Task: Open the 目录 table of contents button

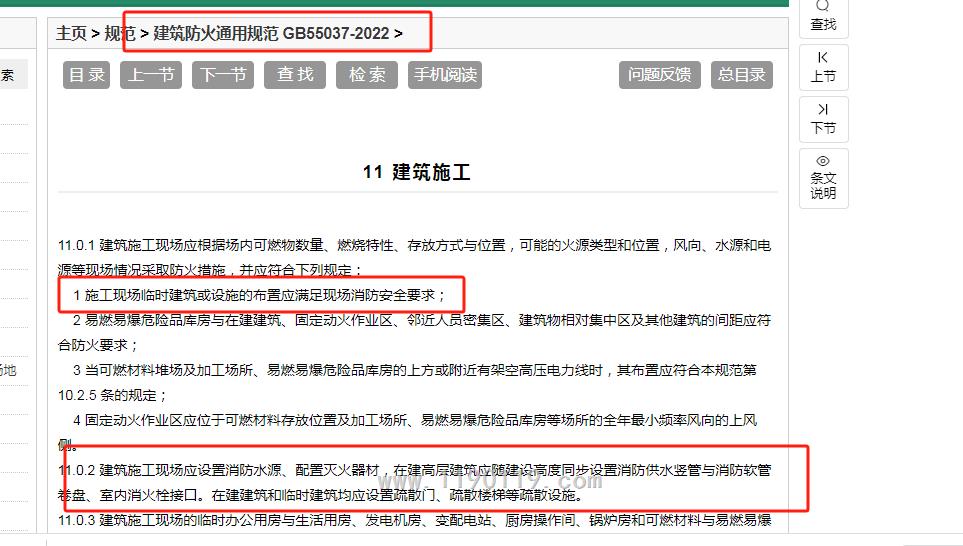Action: click(87, 75)
